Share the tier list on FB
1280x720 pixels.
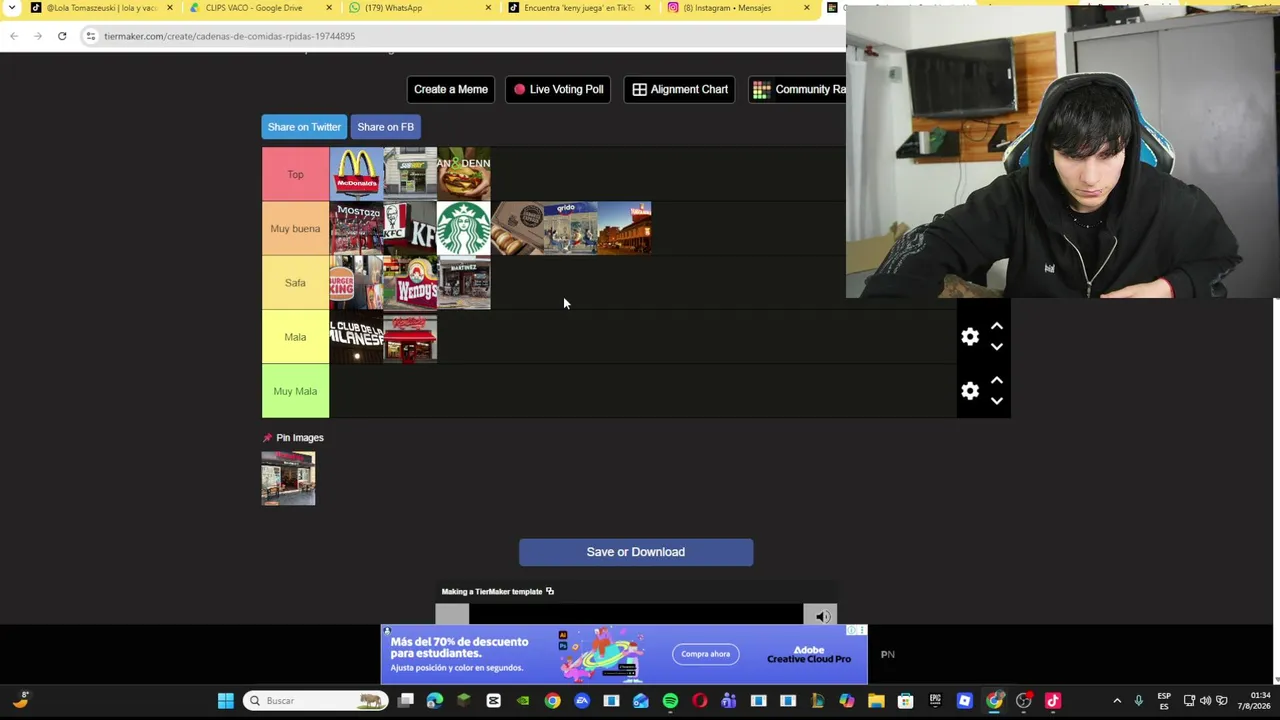(x=385, y=127)
